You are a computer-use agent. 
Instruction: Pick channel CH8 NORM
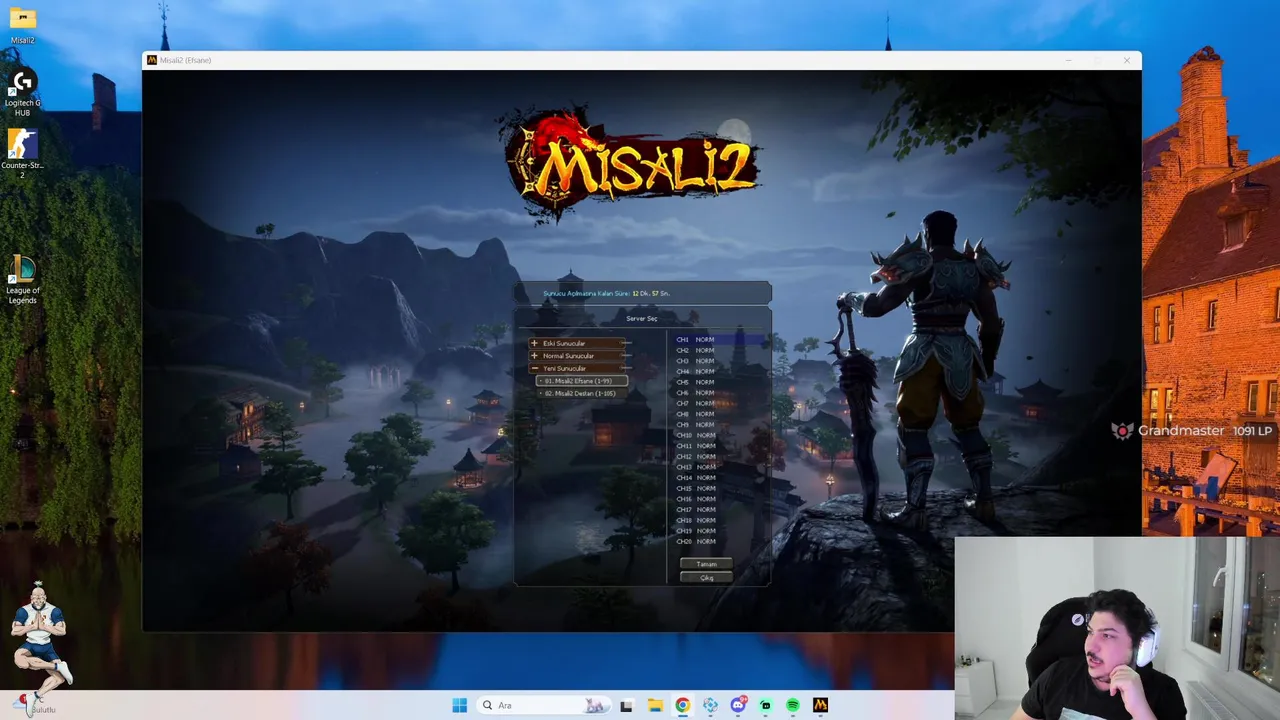tap(718, 414)
